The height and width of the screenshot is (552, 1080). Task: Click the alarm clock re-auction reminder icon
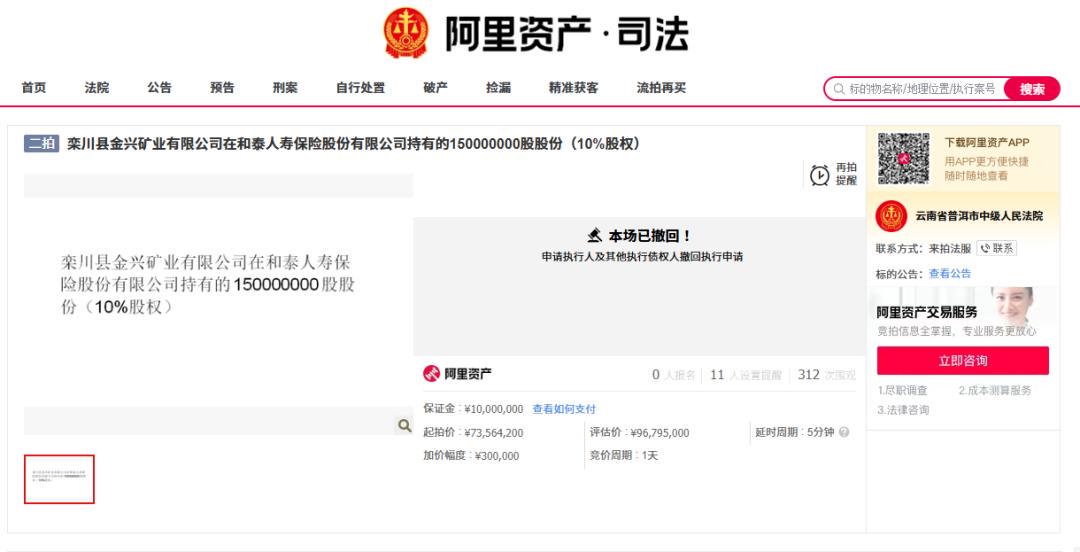[x=820, y=175]
